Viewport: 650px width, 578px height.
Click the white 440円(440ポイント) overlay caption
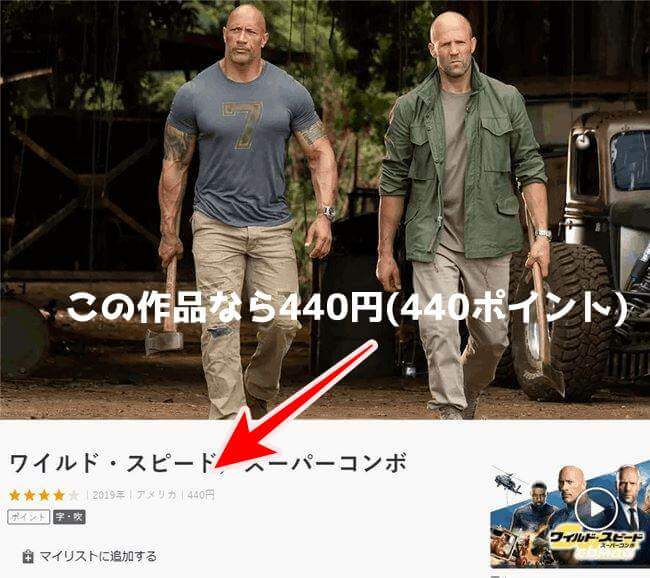pyautogui.click(x=347, y=308)
